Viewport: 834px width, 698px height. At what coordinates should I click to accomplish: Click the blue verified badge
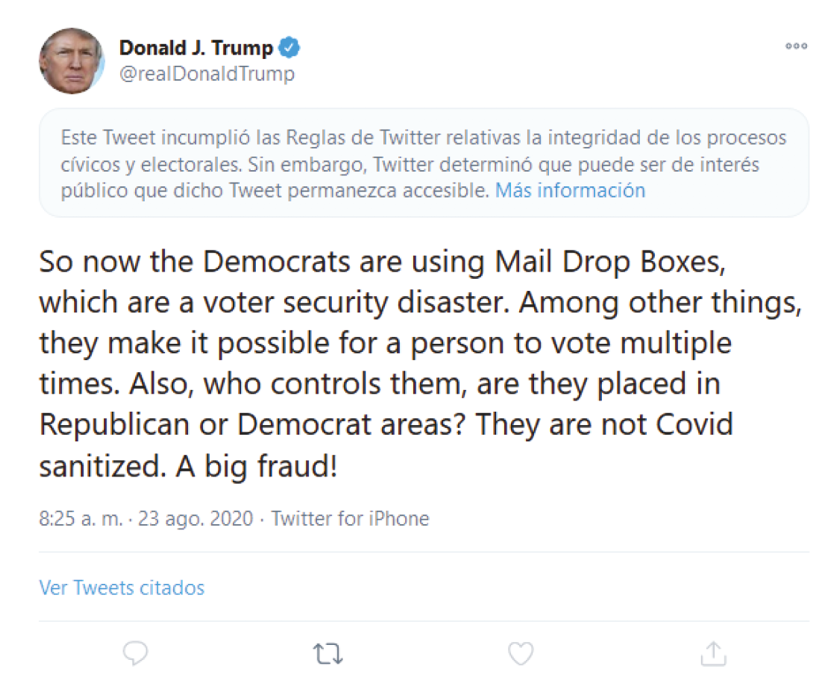pos(290,47)
